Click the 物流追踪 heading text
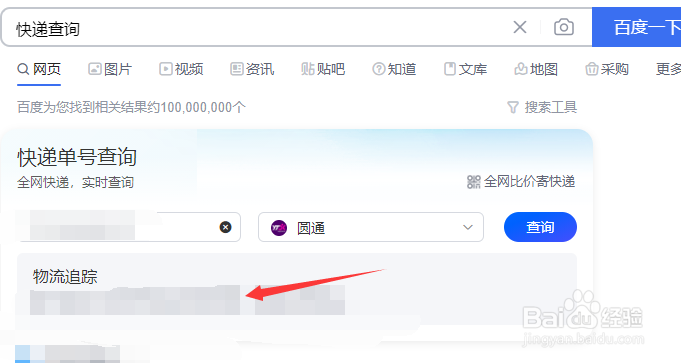The height and width of the screenshot is (363, 681). [65, 277]
